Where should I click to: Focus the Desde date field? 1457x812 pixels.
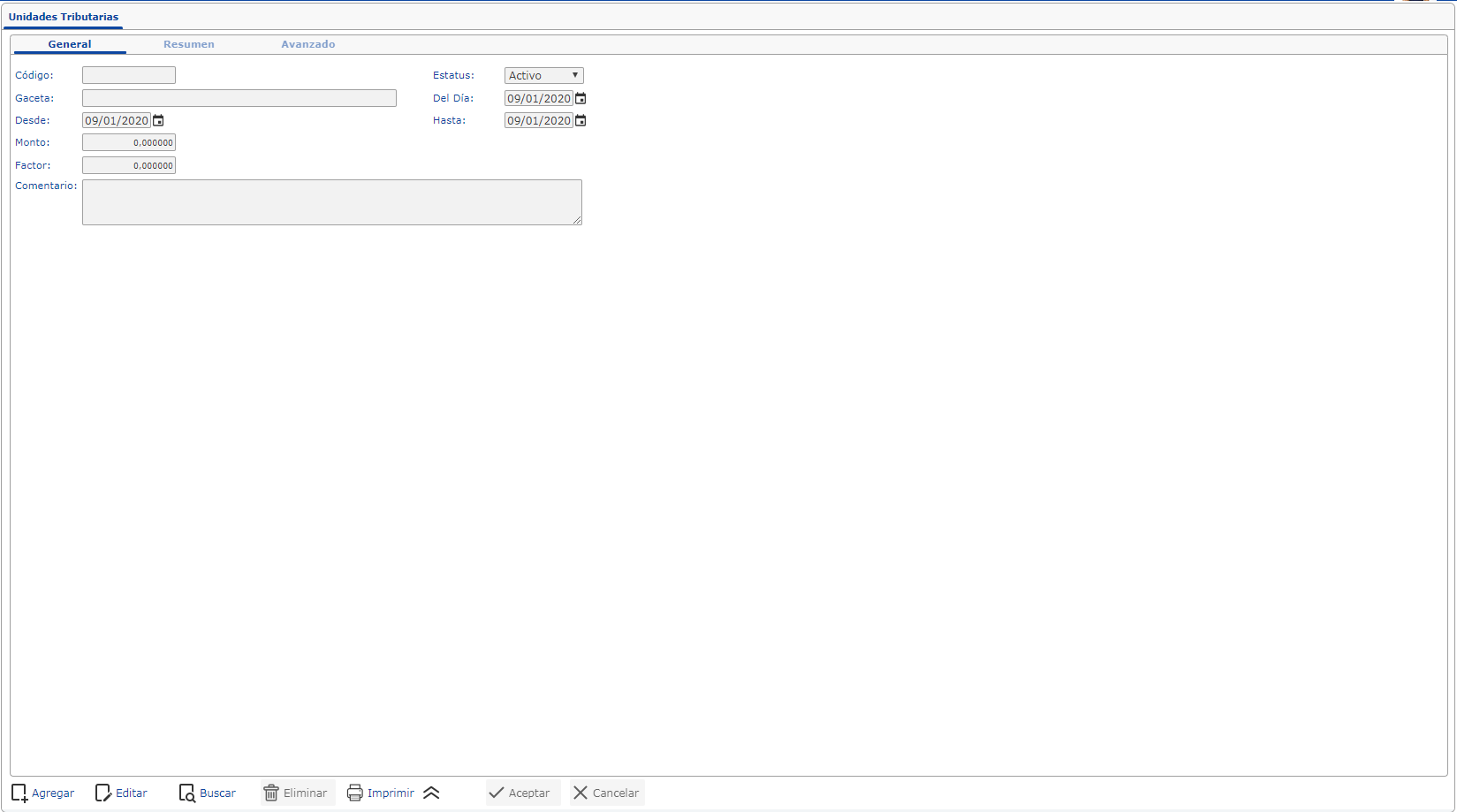(117, 121)
